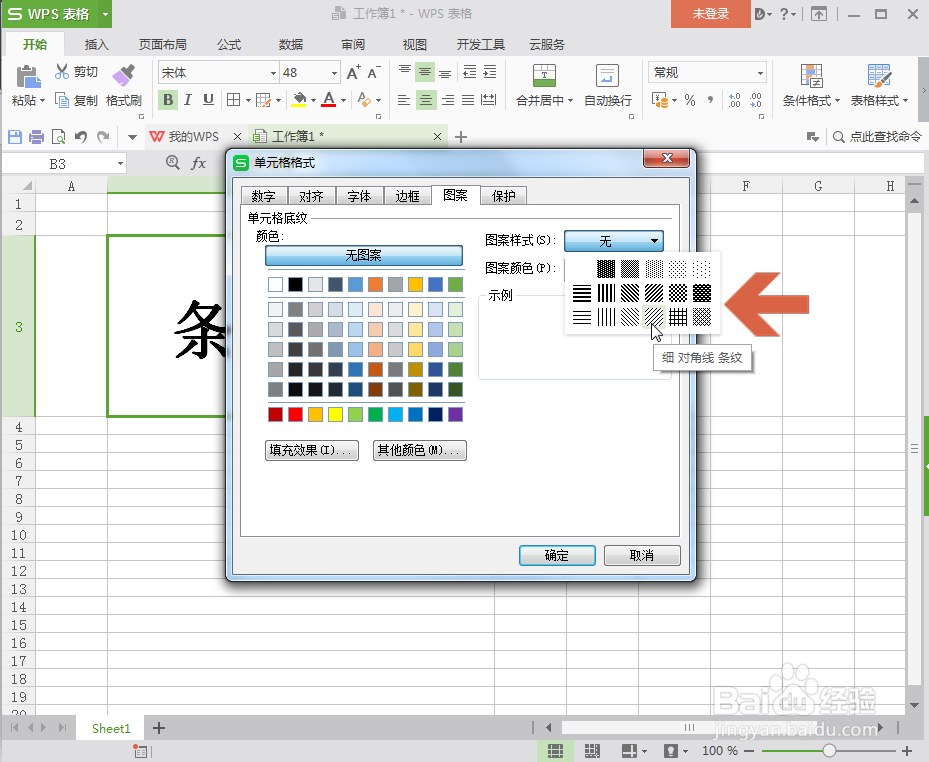Screen dimensions: 929x762
Task: Pick the yellow standard color swatch
Action: (x=335, y=414)
